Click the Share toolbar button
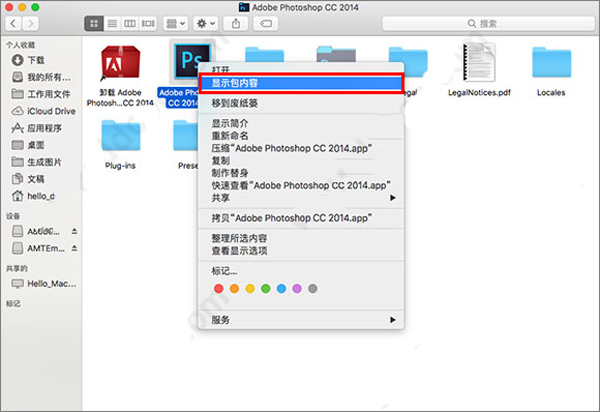The width and height of the screenshot is (600, 412). 236,24
